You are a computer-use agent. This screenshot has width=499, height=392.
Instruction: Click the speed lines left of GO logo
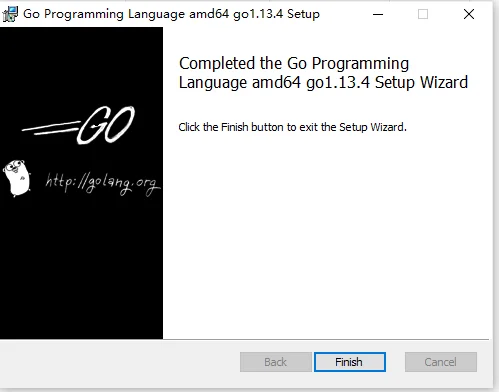pyautogui.click(x=51, y=128)
